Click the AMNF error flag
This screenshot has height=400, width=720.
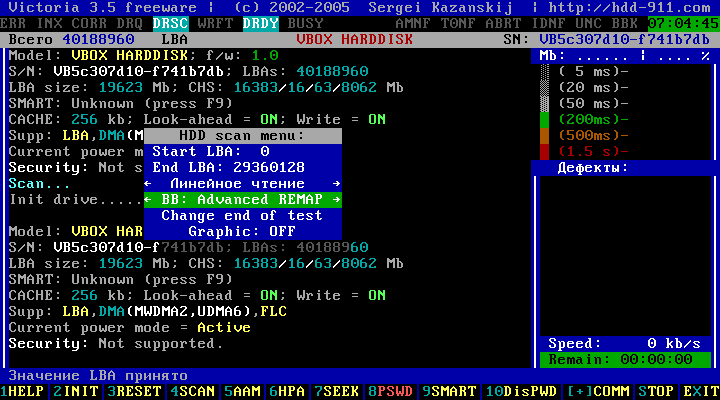(413, 23)
